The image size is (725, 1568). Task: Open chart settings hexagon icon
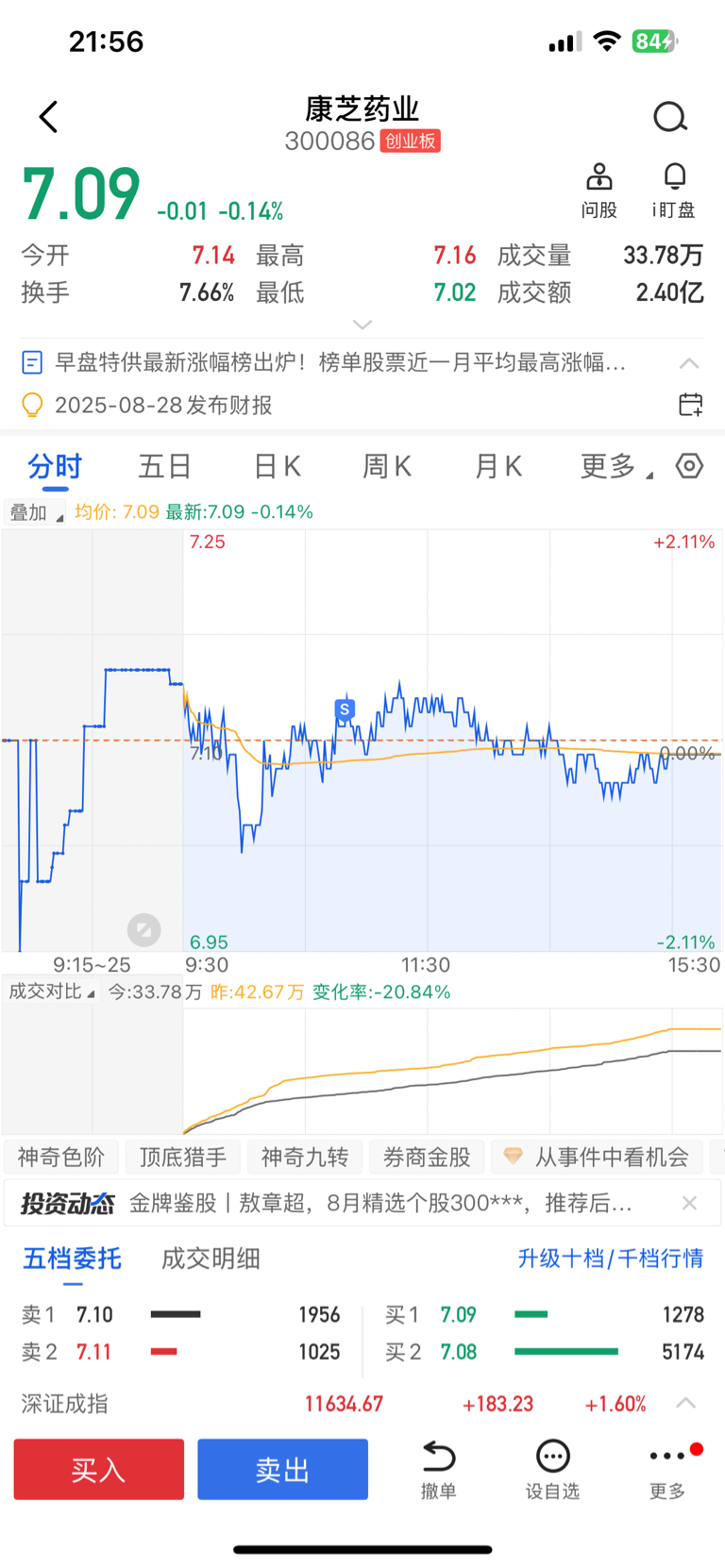click(x=689, y=466)
